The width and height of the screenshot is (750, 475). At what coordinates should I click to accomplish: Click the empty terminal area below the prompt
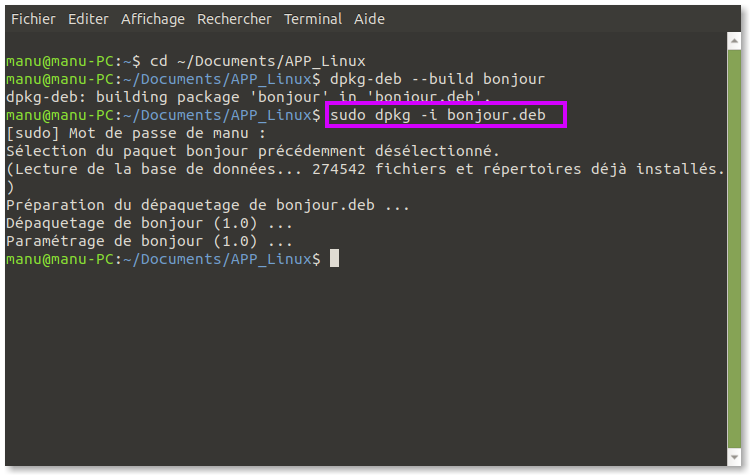tap(366, 364)
